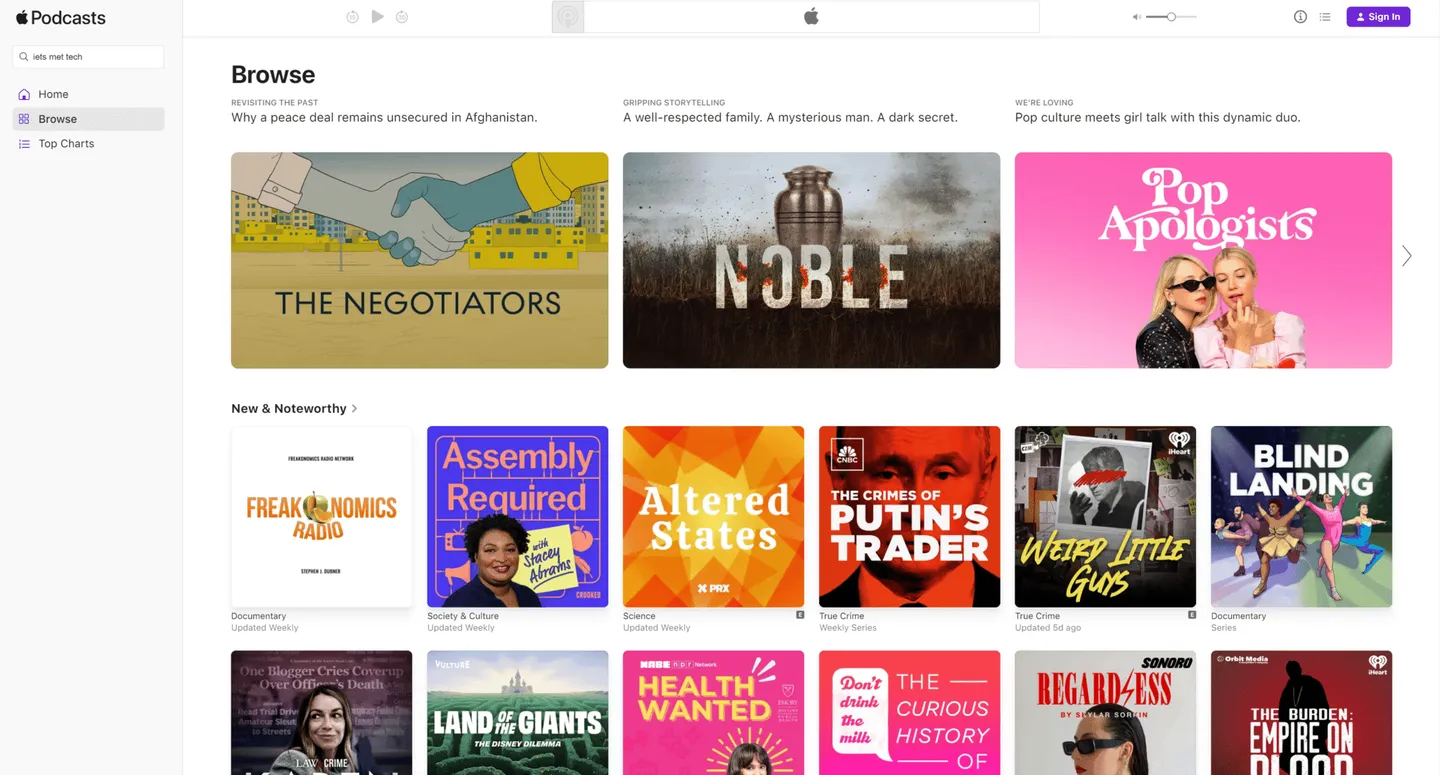
Task: Click 'Pop culture meets girl talk' description
Action: click(x=1158, y=118)
